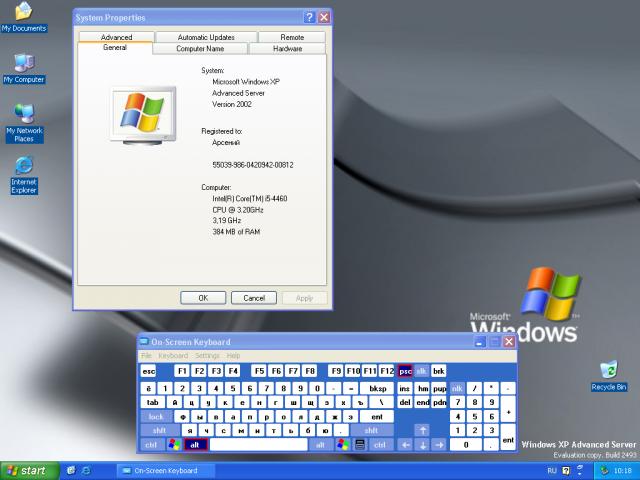The height and width of the screenshot is (480, 640).
Task: Select the Recycle Bin desktop icon
Action: (609, 376)
